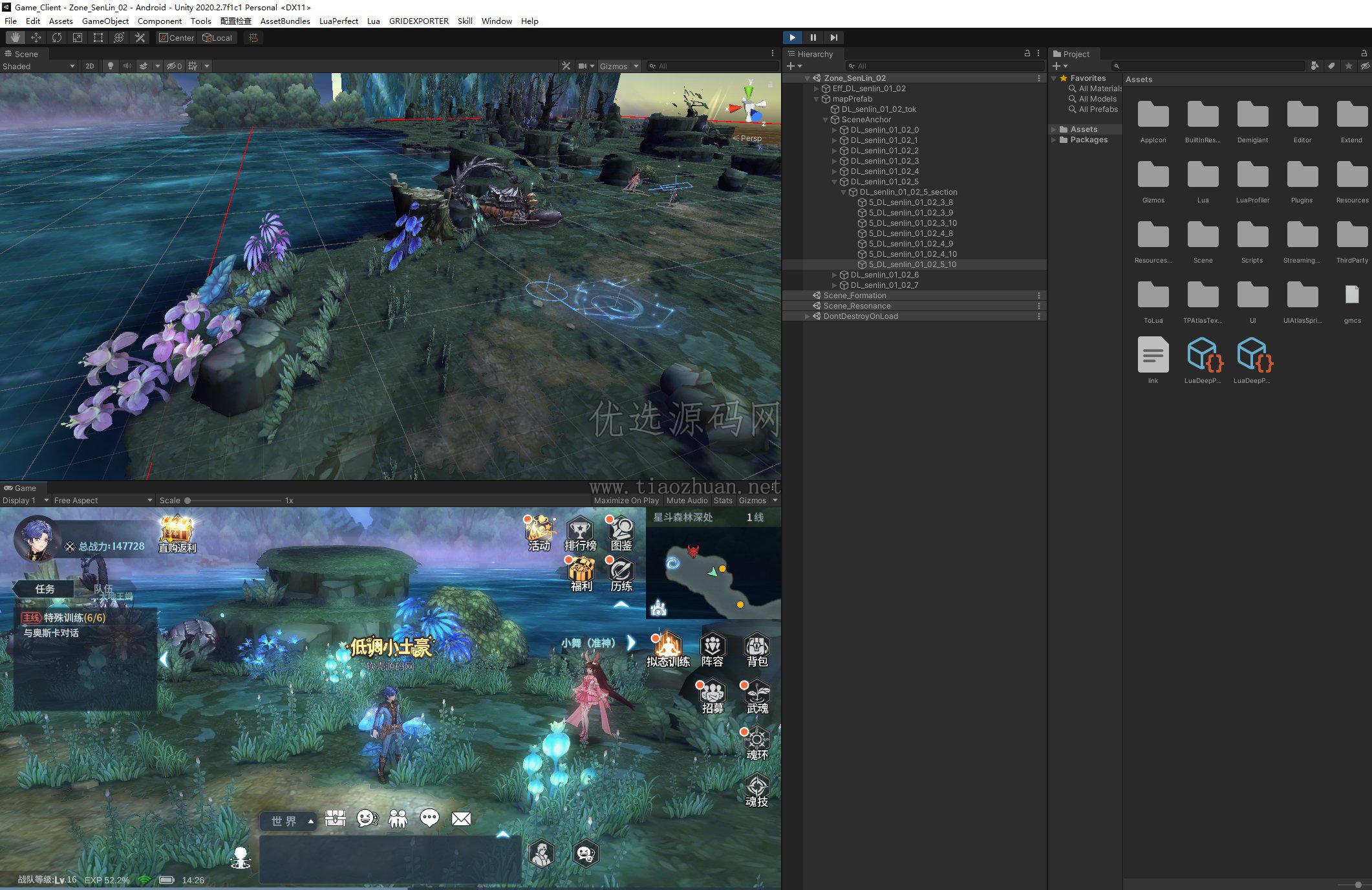Screen dimensions: 1372x890
Task: Open the Lua folder in Assets
Action: coord(1203,181)
